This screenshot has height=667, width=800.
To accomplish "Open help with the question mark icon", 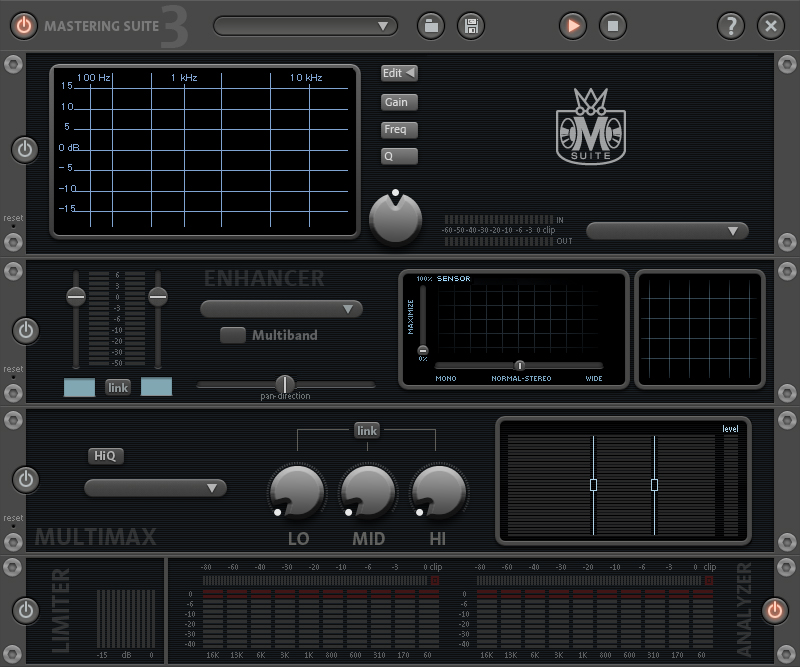I will (x=731, y=26).
